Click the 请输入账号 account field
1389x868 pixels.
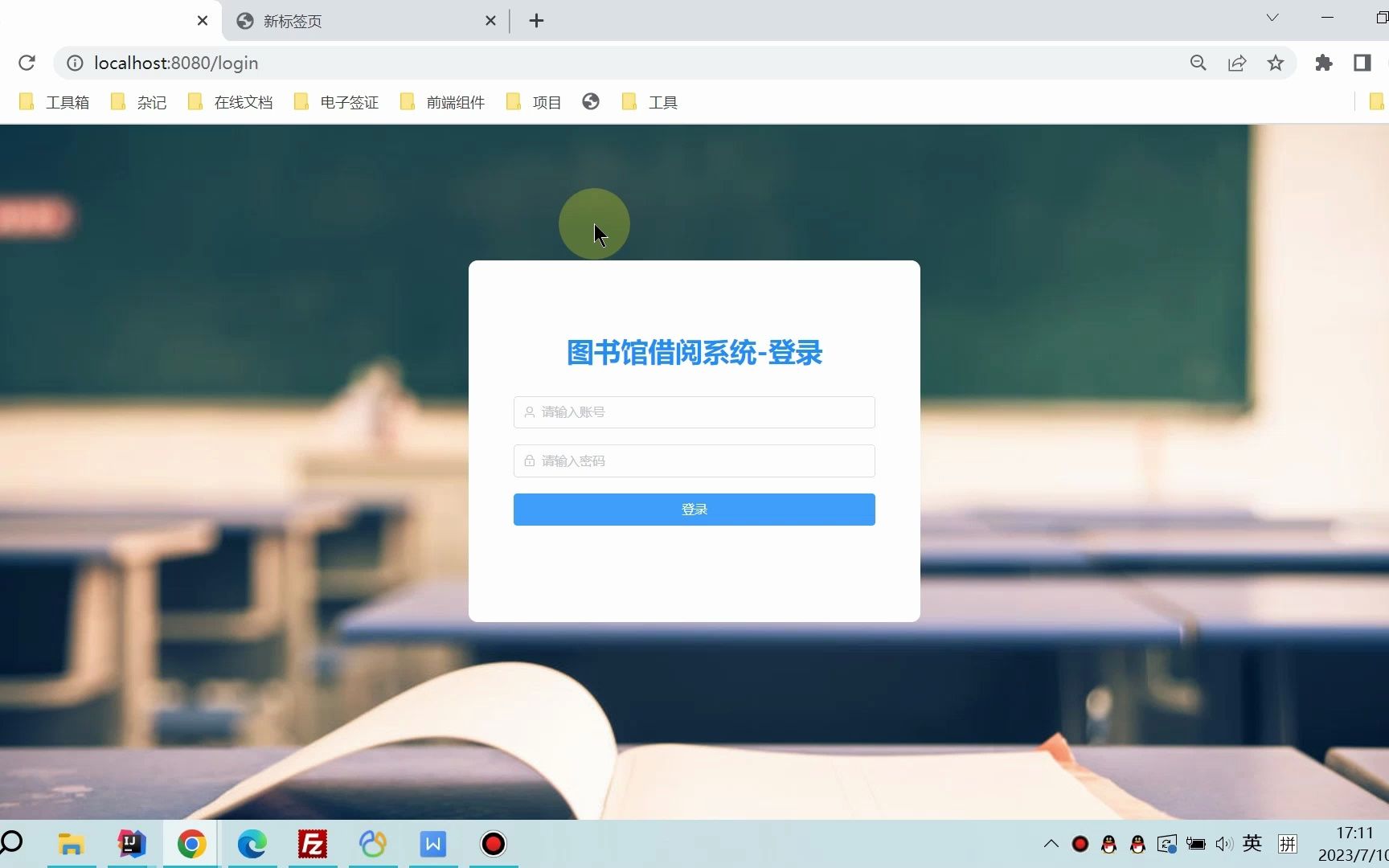pyautogui.click(x=694, y=411)
